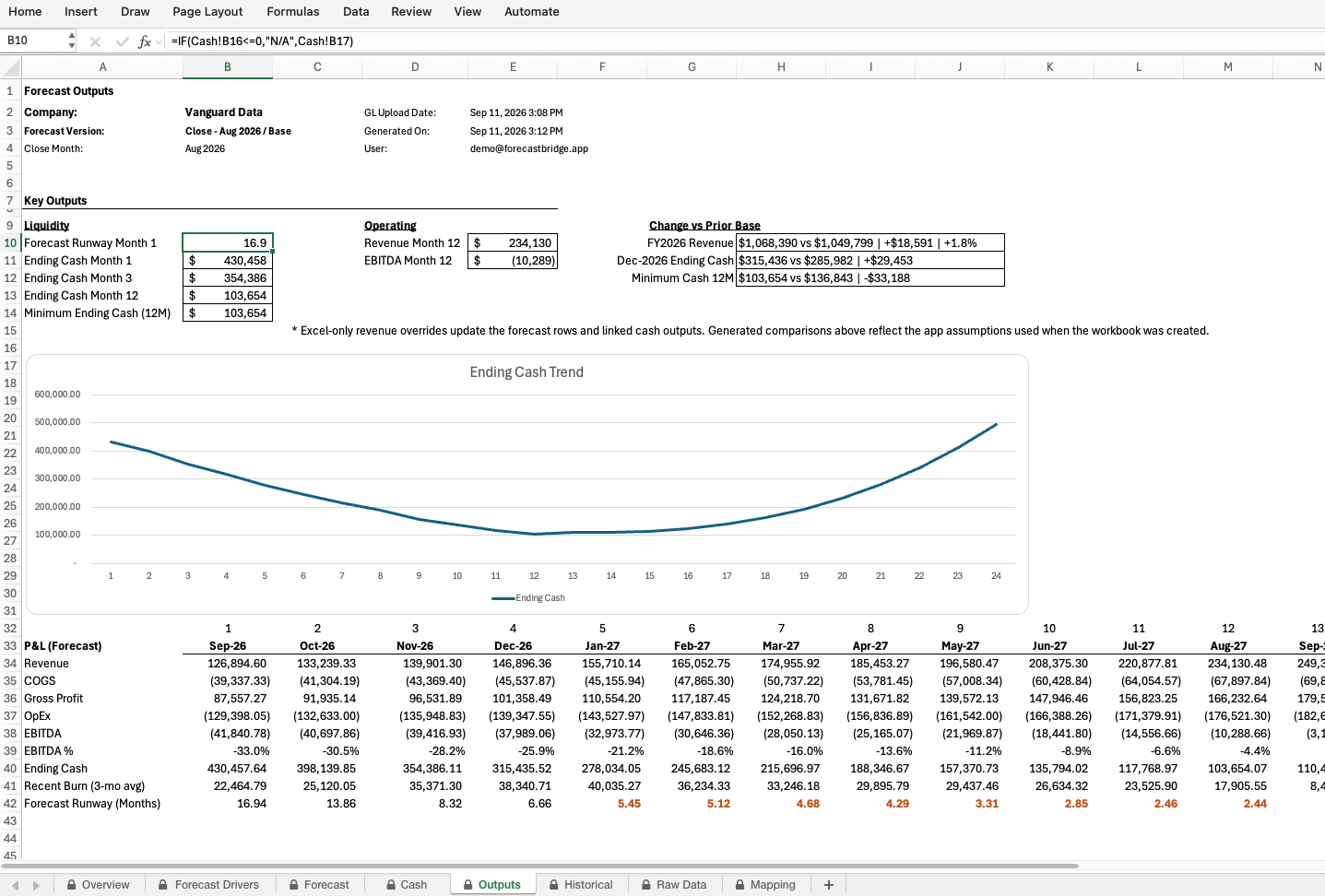Click inside the Name Box showing B10
The image size is (1325, 896).
(34, 41)
